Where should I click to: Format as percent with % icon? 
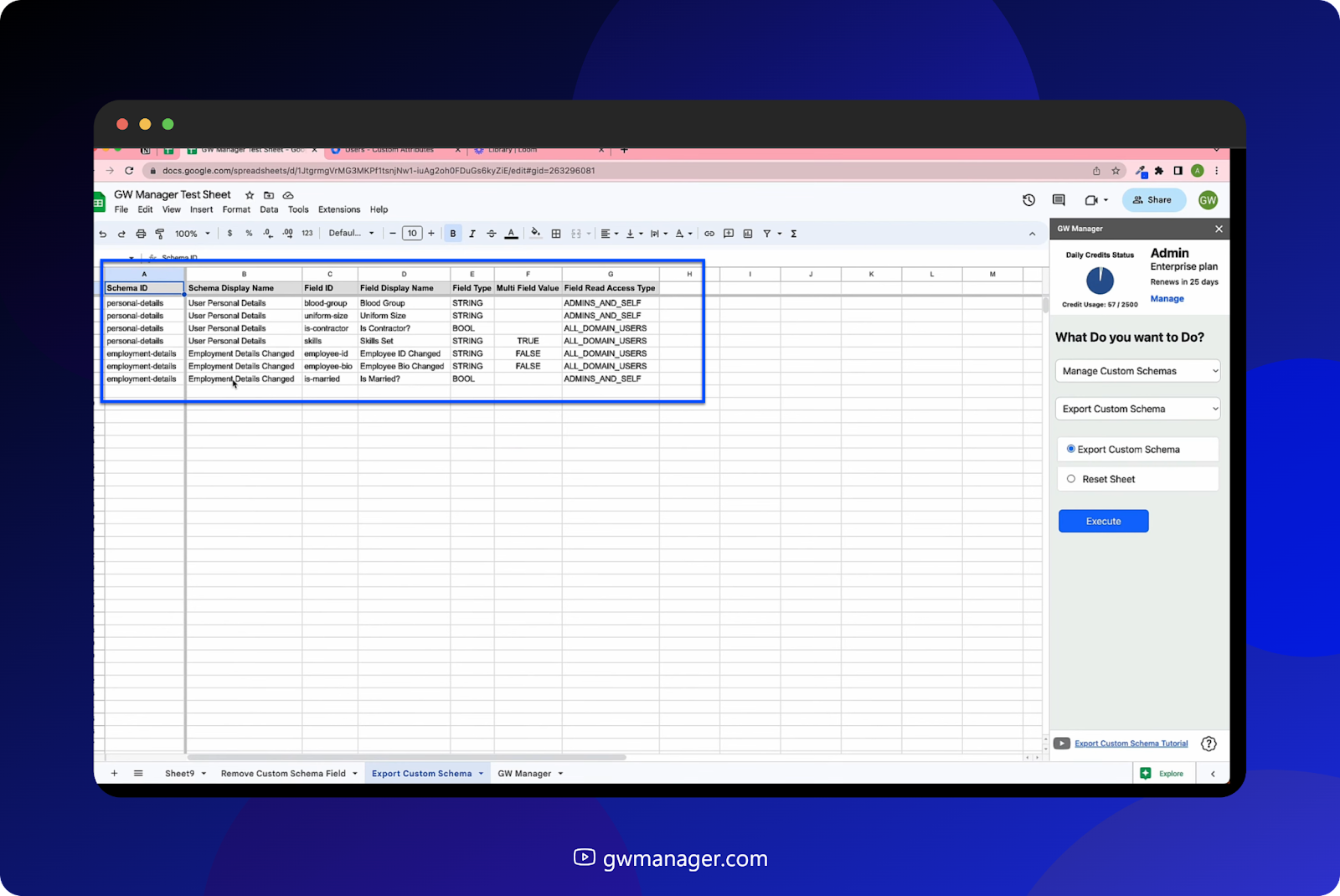249,234
